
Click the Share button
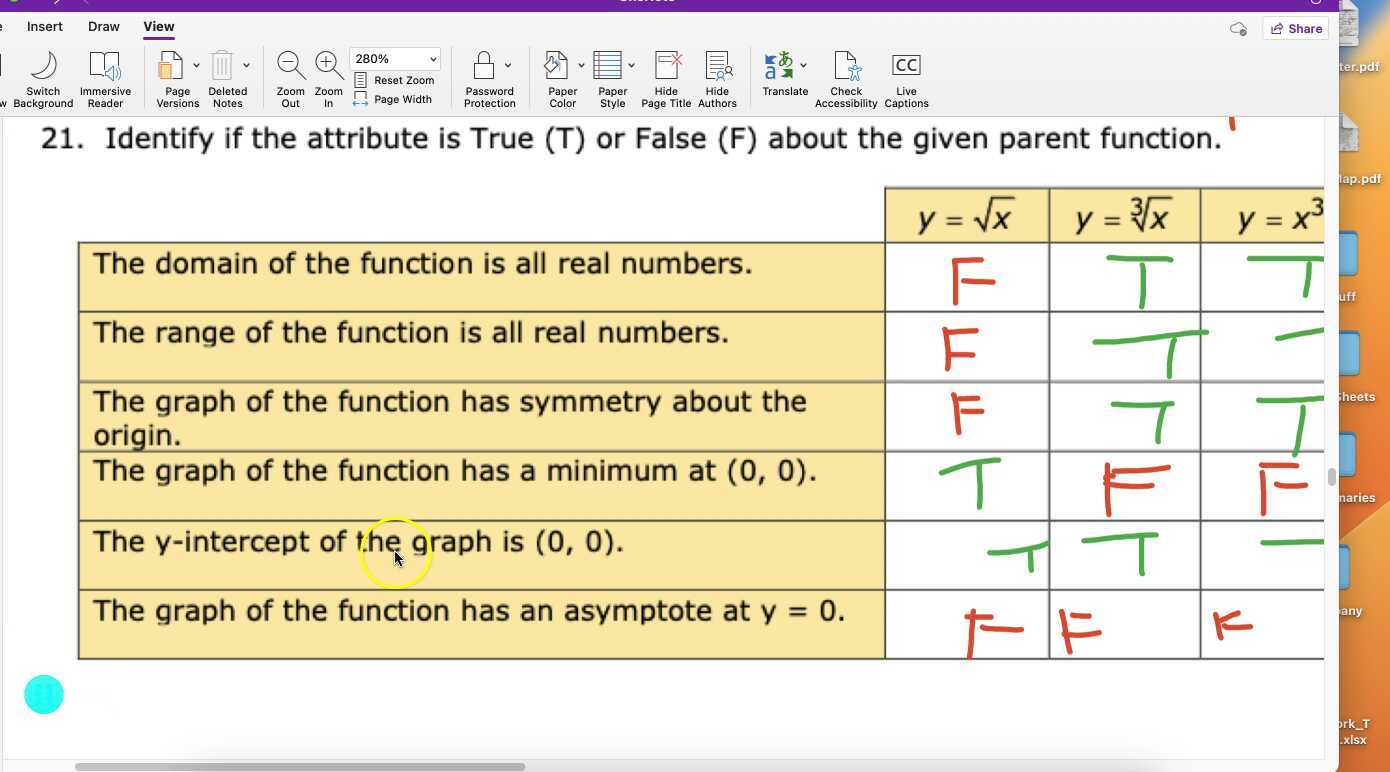pyautogui.click(x=1296, y=28)
